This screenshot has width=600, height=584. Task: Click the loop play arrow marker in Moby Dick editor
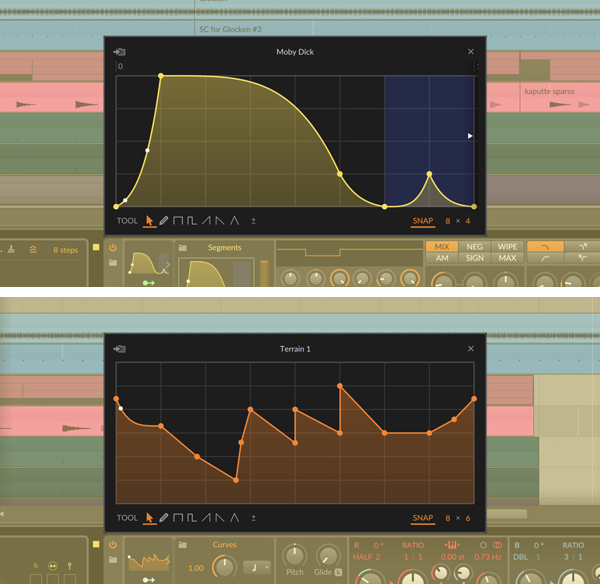pyautogui.click(x=470, y=136)
